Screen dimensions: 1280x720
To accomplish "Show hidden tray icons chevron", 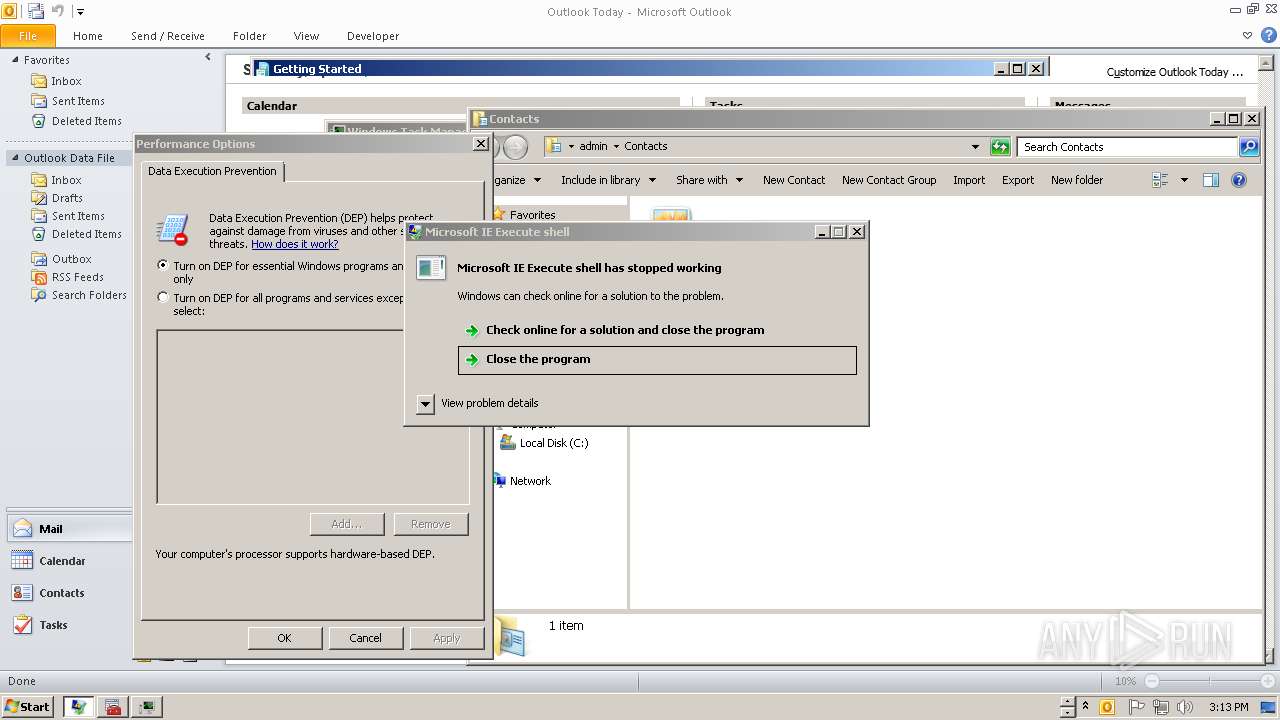I will pyautogui.click(x=1086, y=707).
